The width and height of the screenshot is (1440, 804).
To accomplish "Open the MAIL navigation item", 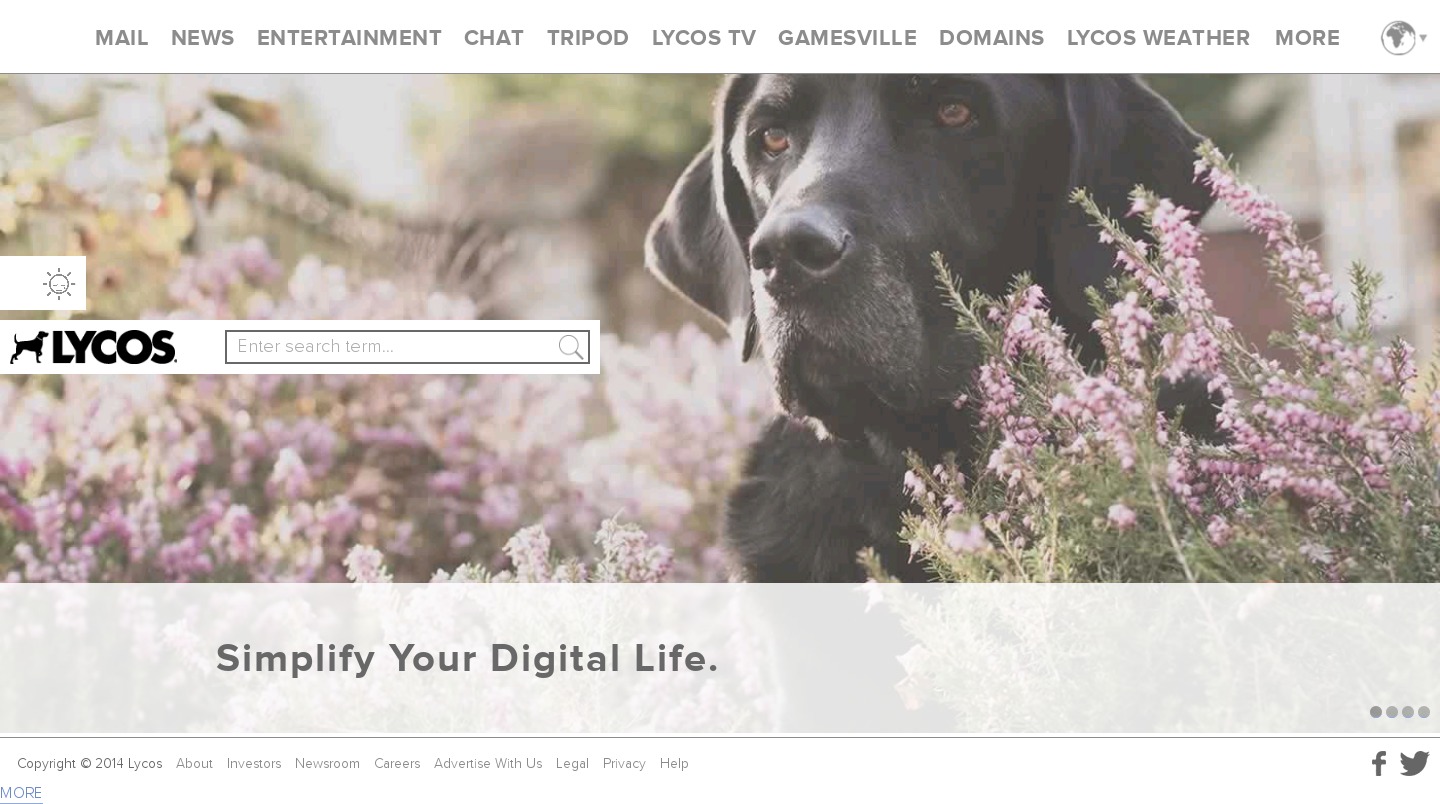I will [122, 38].
